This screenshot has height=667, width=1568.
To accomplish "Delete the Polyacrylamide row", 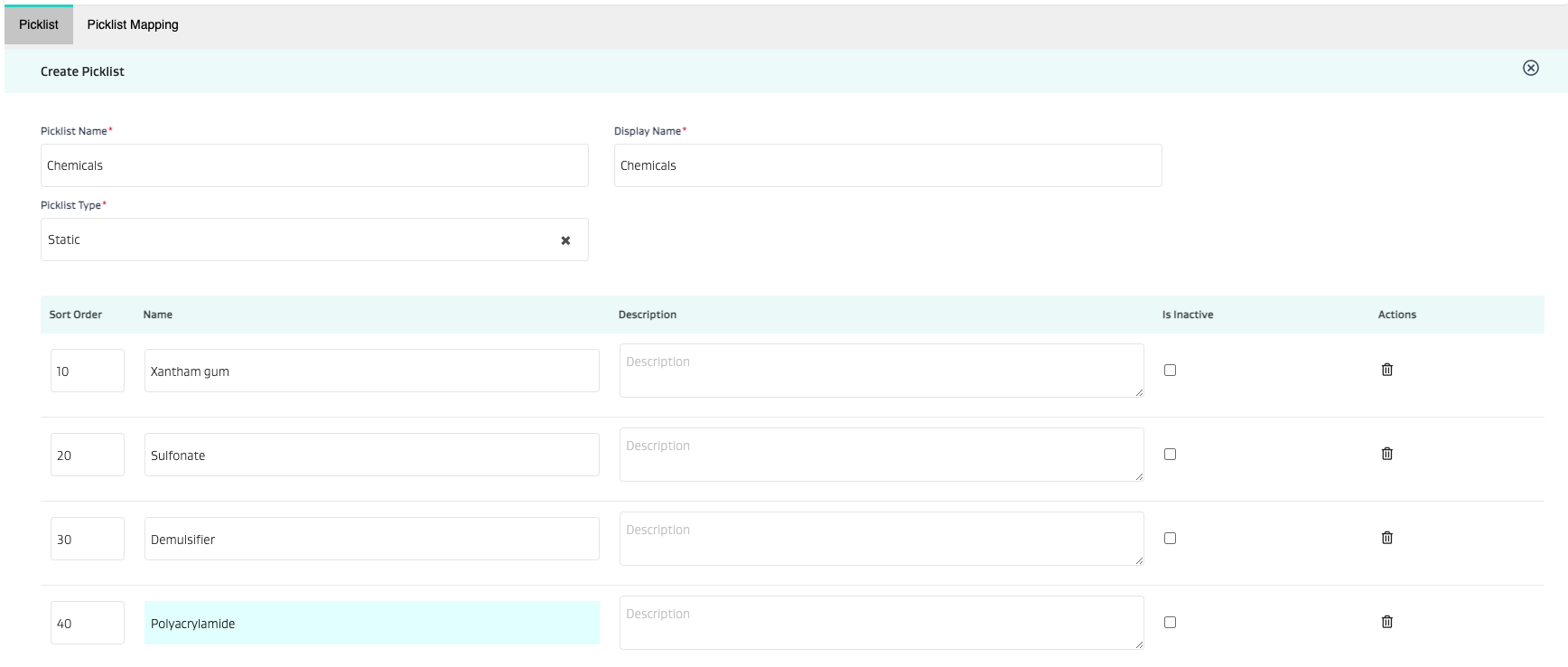I will (1386, 622).
